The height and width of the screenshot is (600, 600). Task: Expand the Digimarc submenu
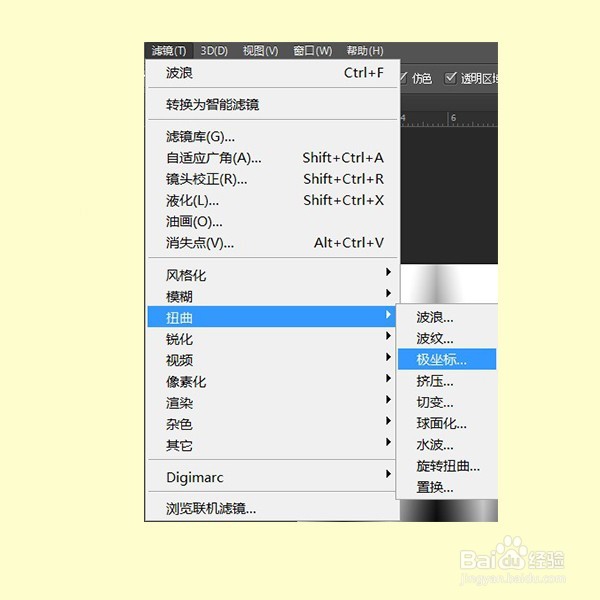pyautogui.click(x=272, y=477)
